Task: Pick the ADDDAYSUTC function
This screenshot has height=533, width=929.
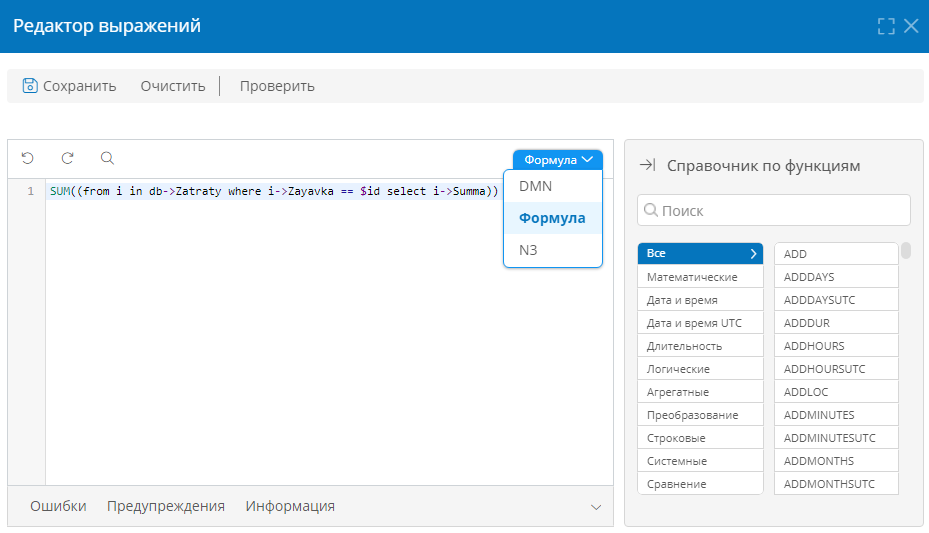Action: (x=836, y=300)
